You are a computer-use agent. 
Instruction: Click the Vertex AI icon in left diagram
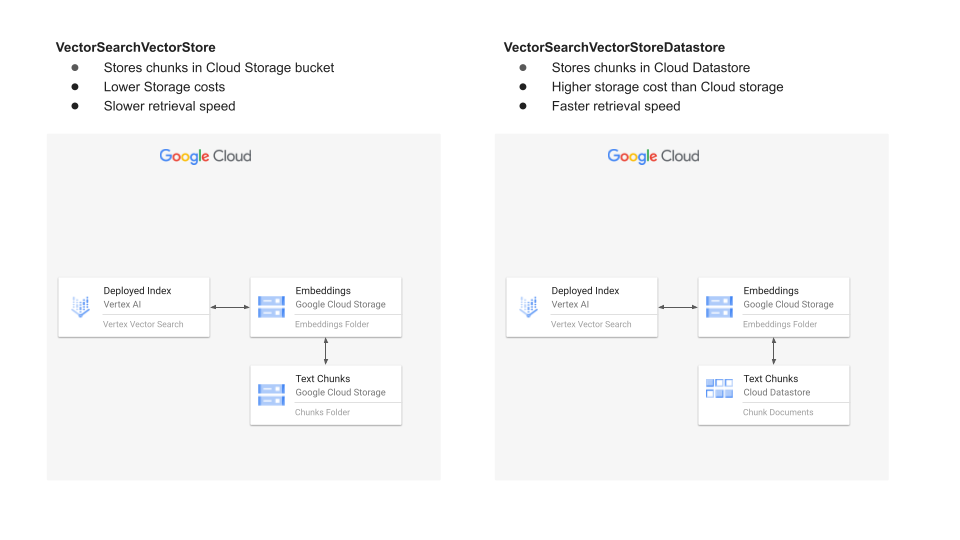point(80,307)
